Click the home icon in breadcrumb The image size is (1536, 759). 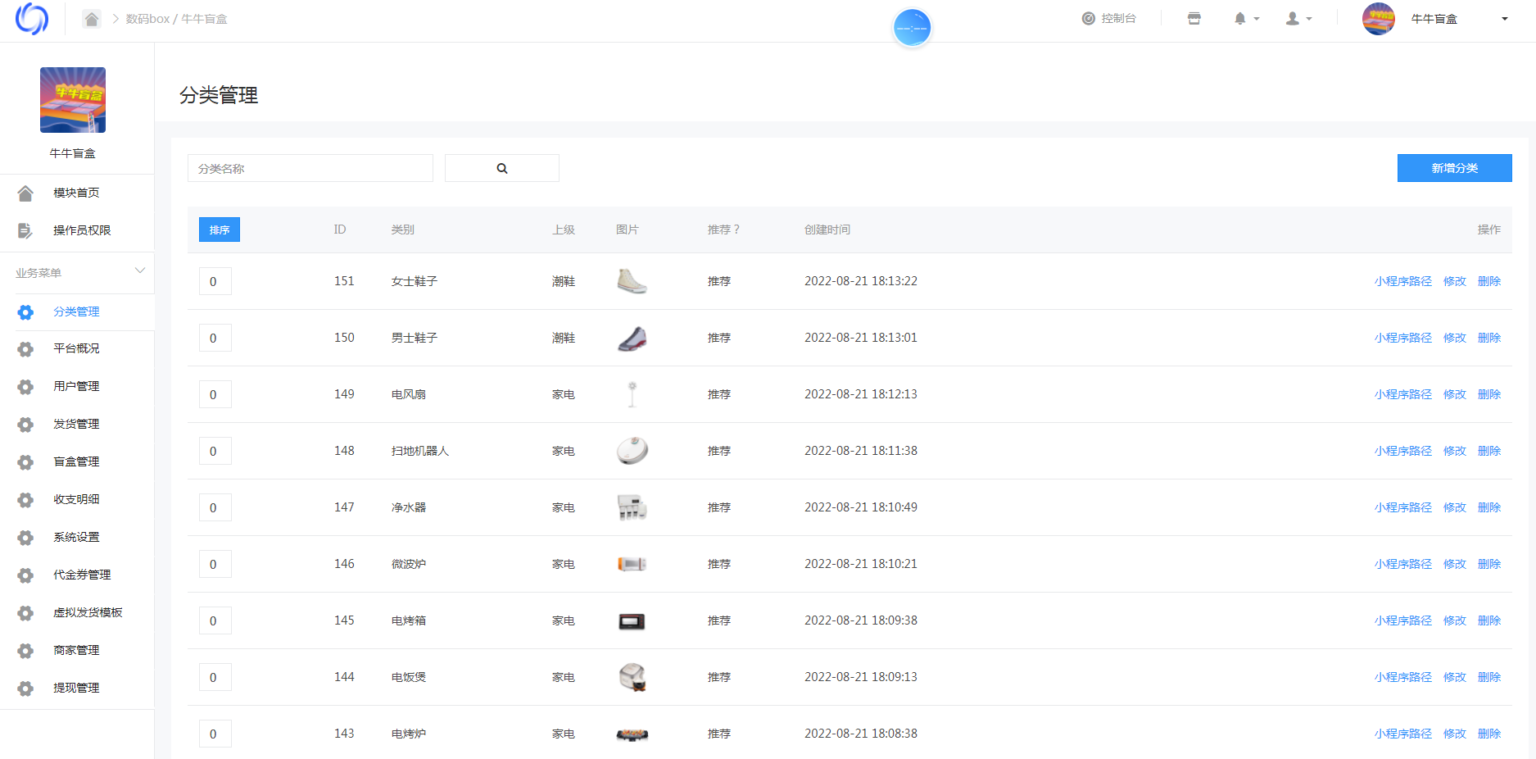(x=92, y=19)
